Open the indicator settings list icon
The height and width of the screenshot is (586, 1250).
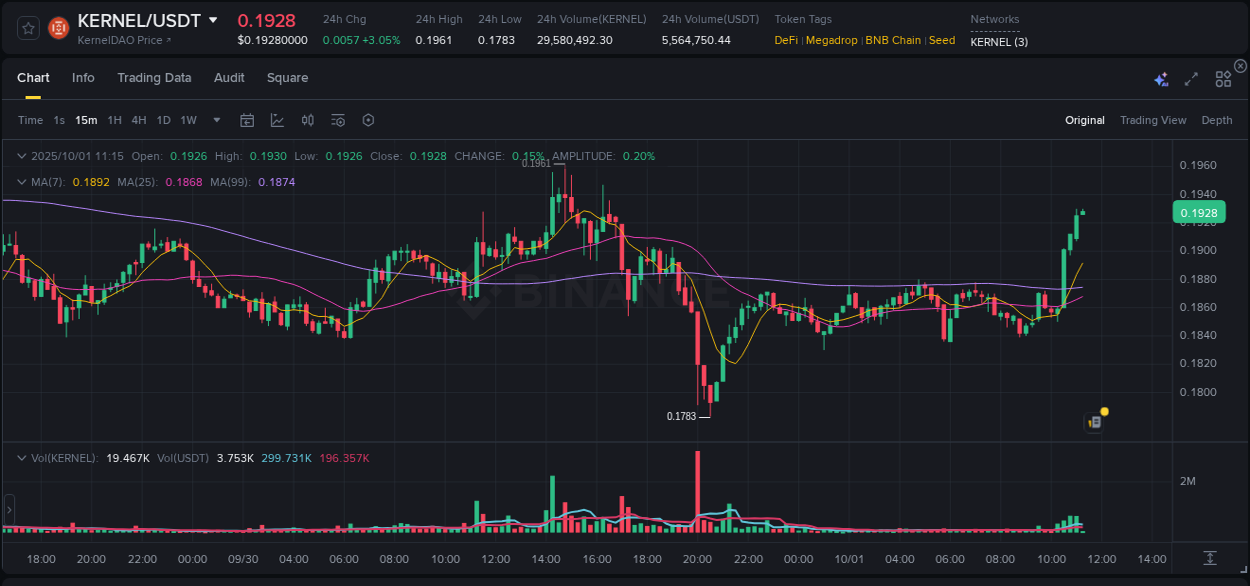[338, 120]
